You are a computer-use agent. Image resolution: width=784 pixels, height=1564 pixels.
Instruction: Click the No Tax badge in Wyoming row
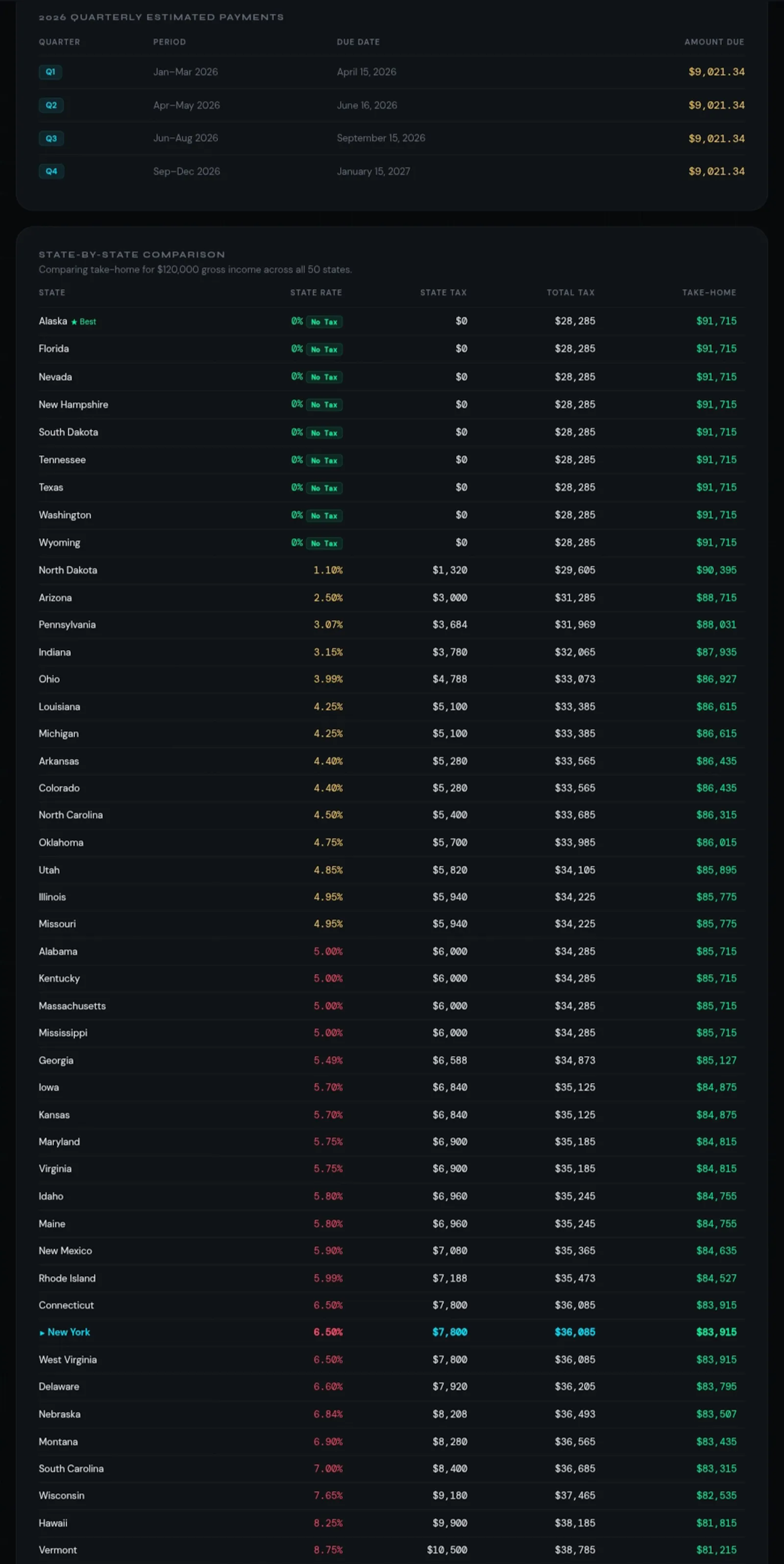(324, 543)
